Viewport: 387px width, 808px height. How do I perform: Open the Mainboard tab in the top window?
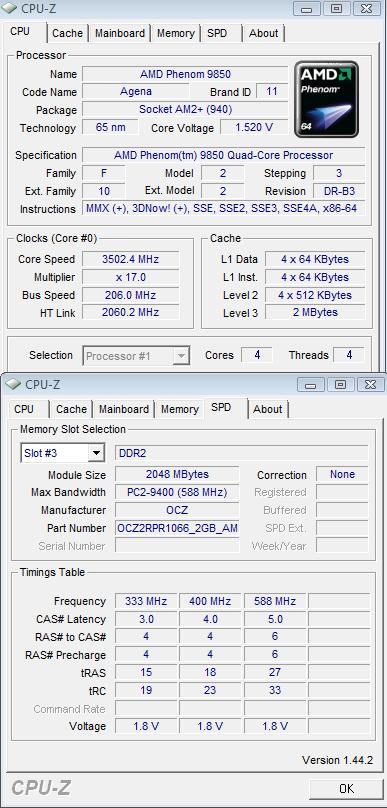click(120, 33)
